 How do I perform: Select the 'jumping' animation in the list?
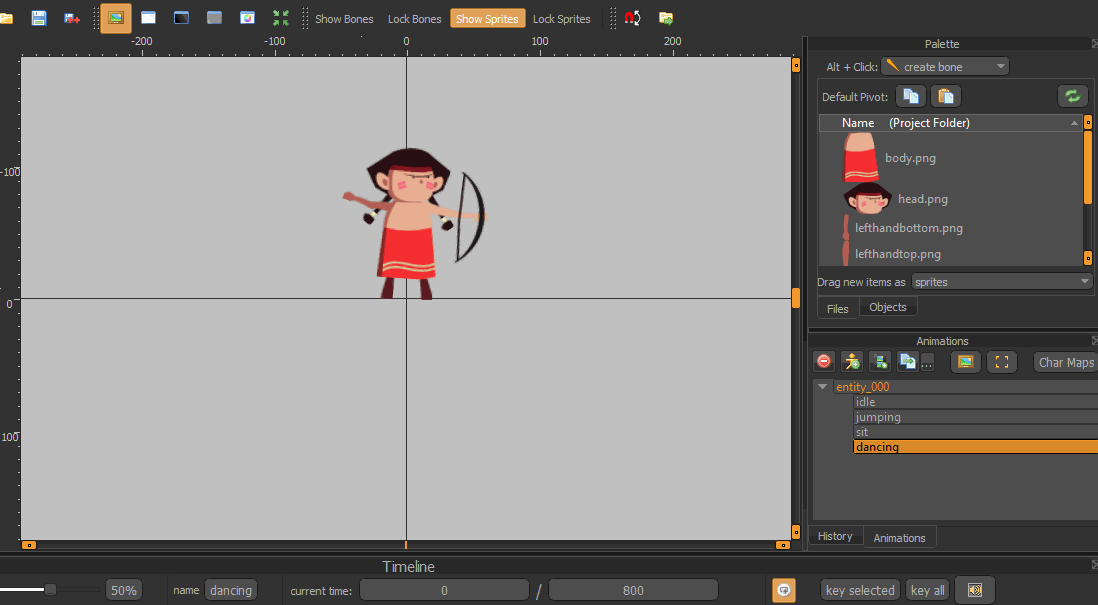click(x=878, y=417)
